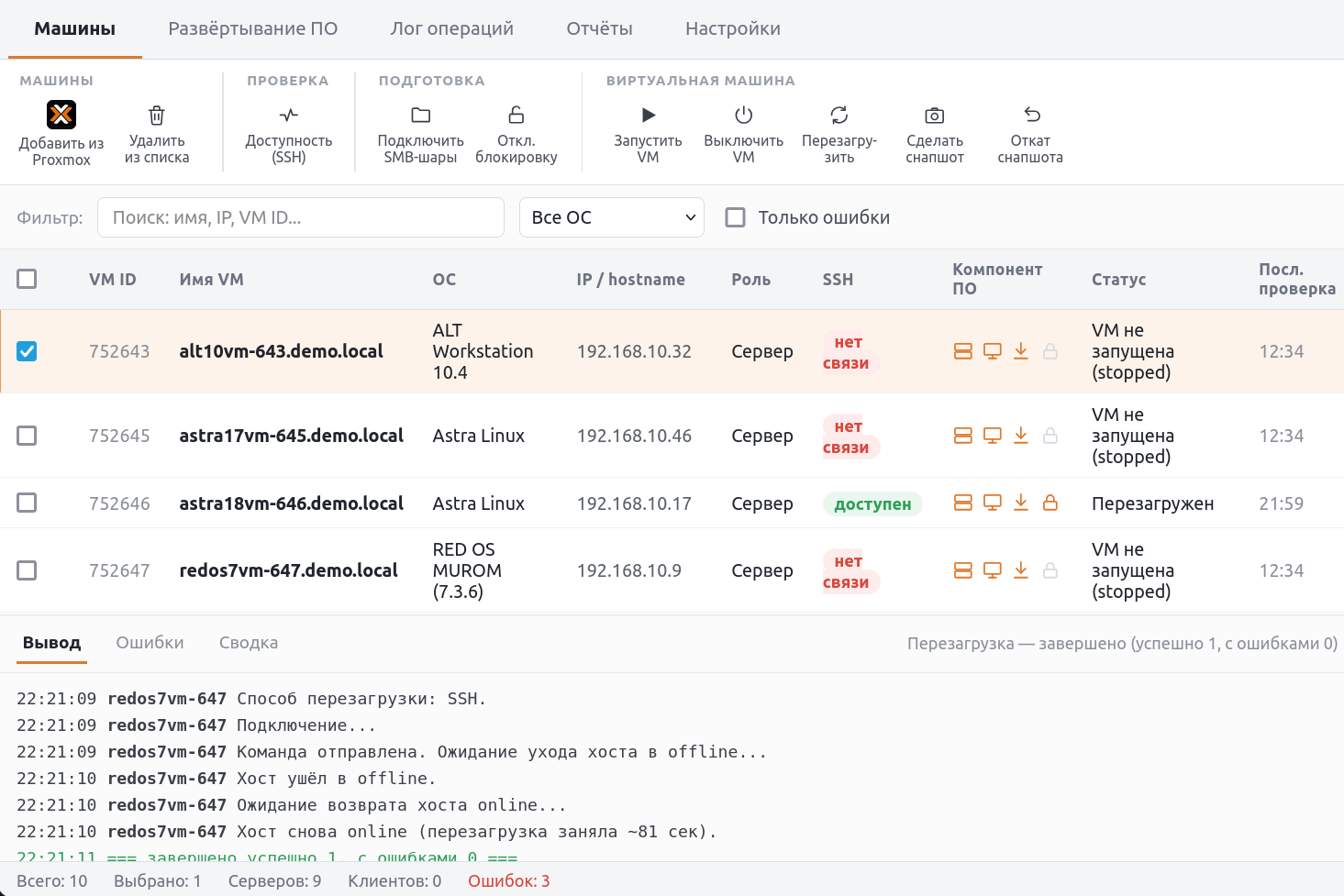Enable the errors-only filter checkbox
Screen dimensions: 1344x896
click(x=735, y=217)
